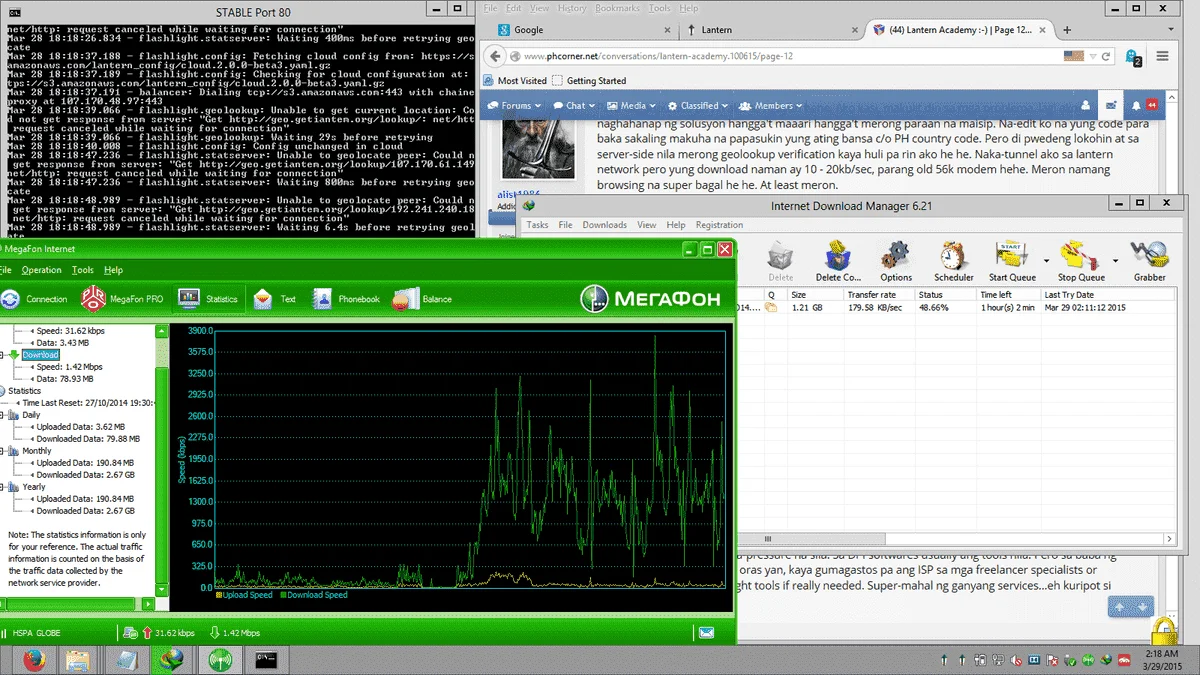Image resolution: width=1200 pixels, height=675 pixels.
Task: Expand the Classified dropdown menu
Action: 698,105
